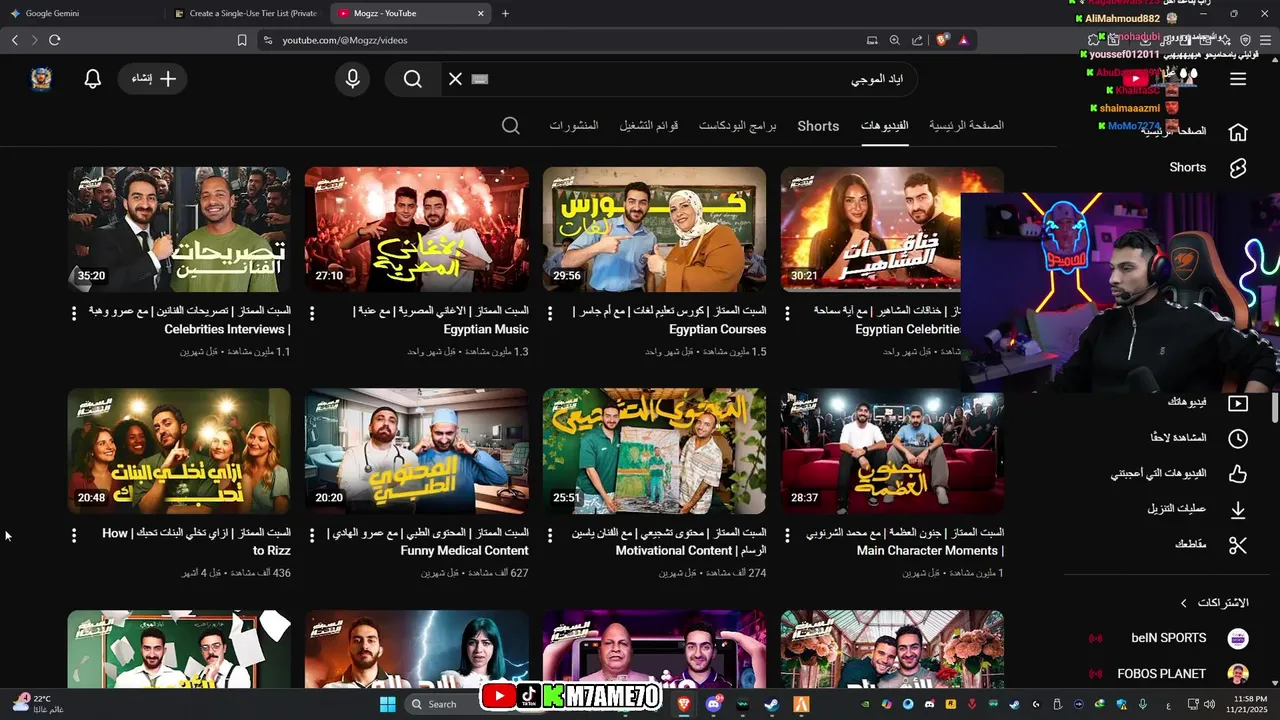Viewport: 1280px width, 720px height.
Task: Clear the search box with the X
Action: (455, 79)
